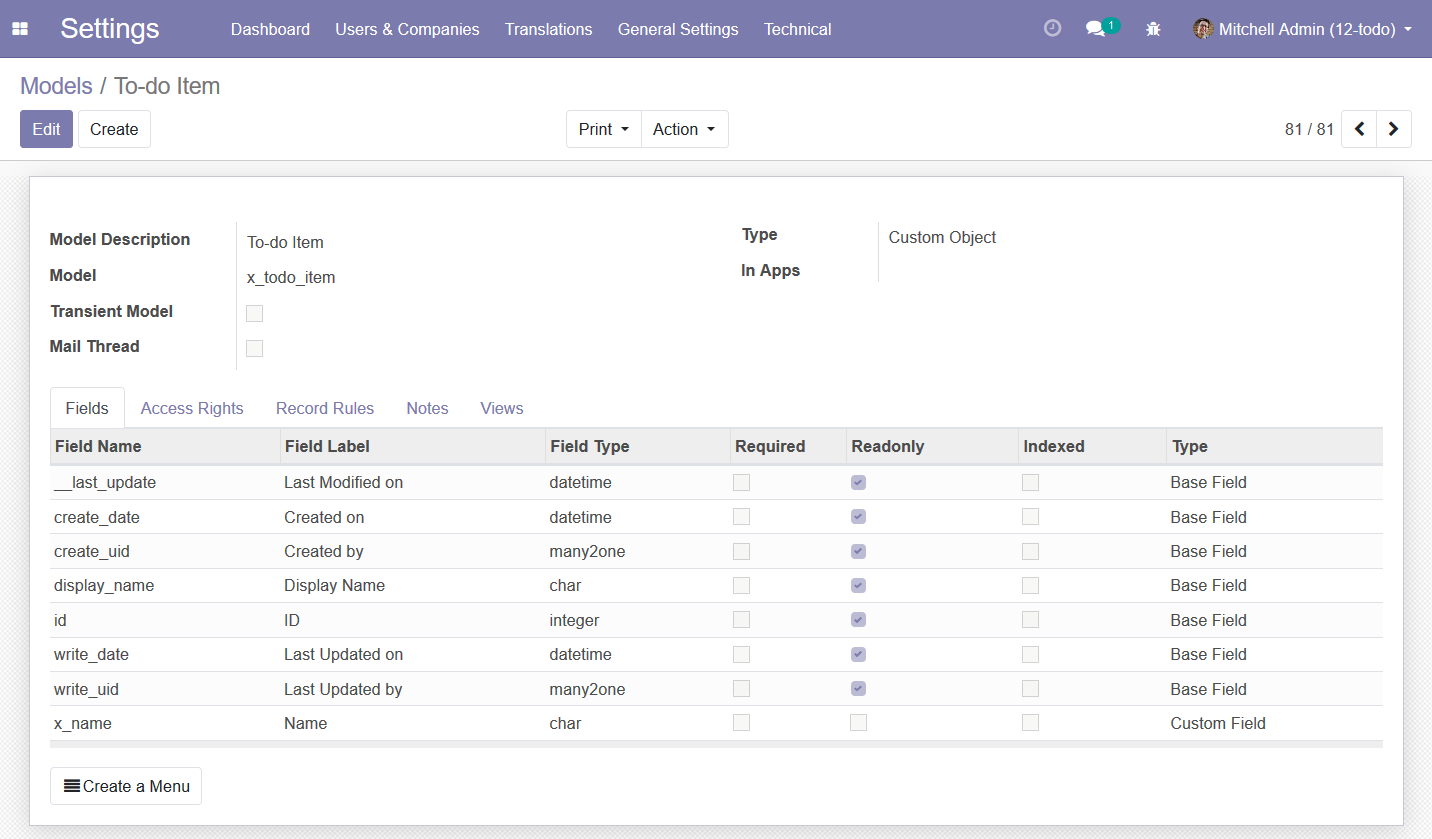Open the activities clock icon

click(1052, 28)
